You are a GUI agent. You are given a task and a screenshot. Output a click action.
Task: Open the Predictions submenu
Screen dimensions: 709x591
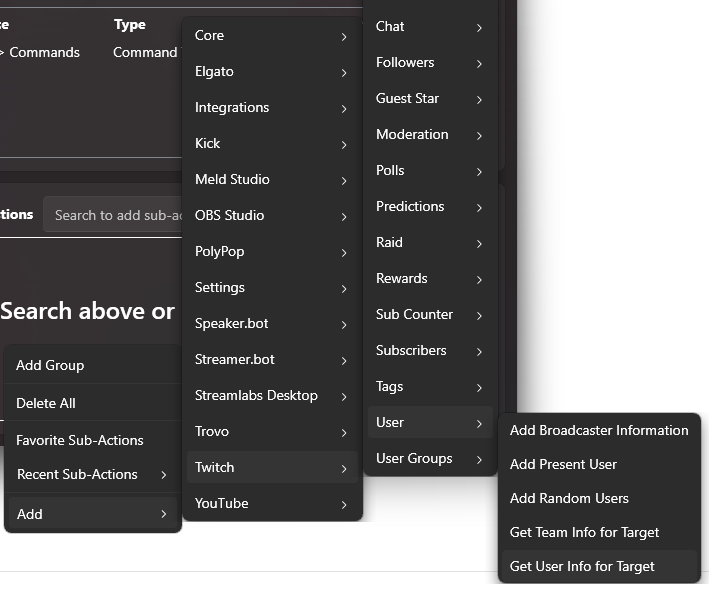pyautogui.click(x=430, y=206)
